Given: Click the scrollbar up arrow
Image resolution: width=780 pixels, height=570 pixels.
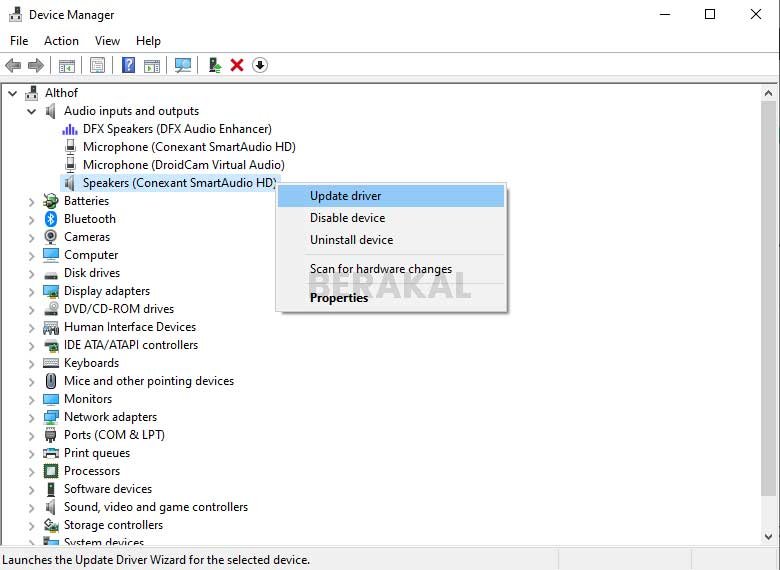Looking at the screenshot, I should click(x=768, y=93).
